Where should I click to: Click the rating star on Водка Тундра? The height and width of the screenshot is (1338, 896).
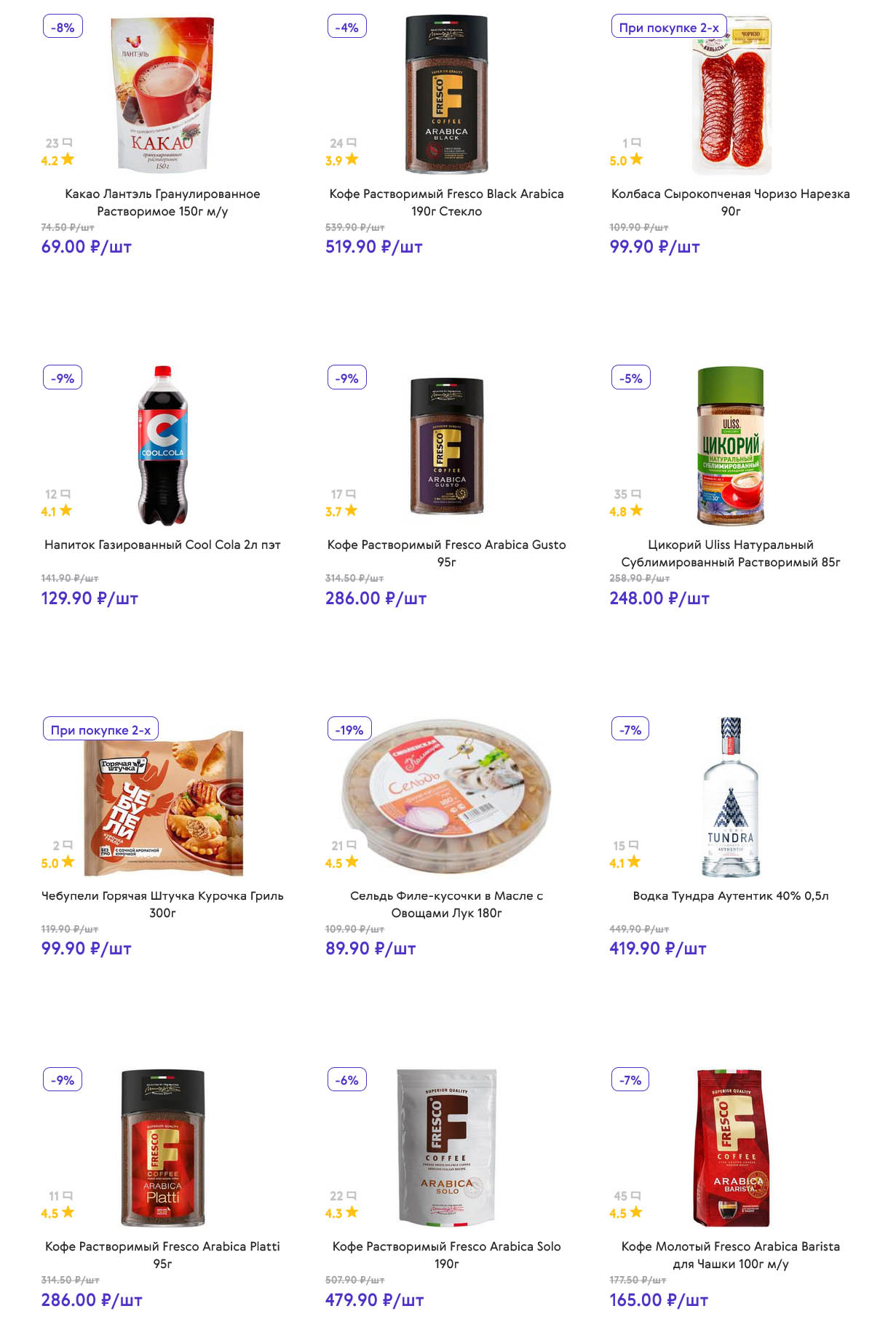(x=634, y=862)
